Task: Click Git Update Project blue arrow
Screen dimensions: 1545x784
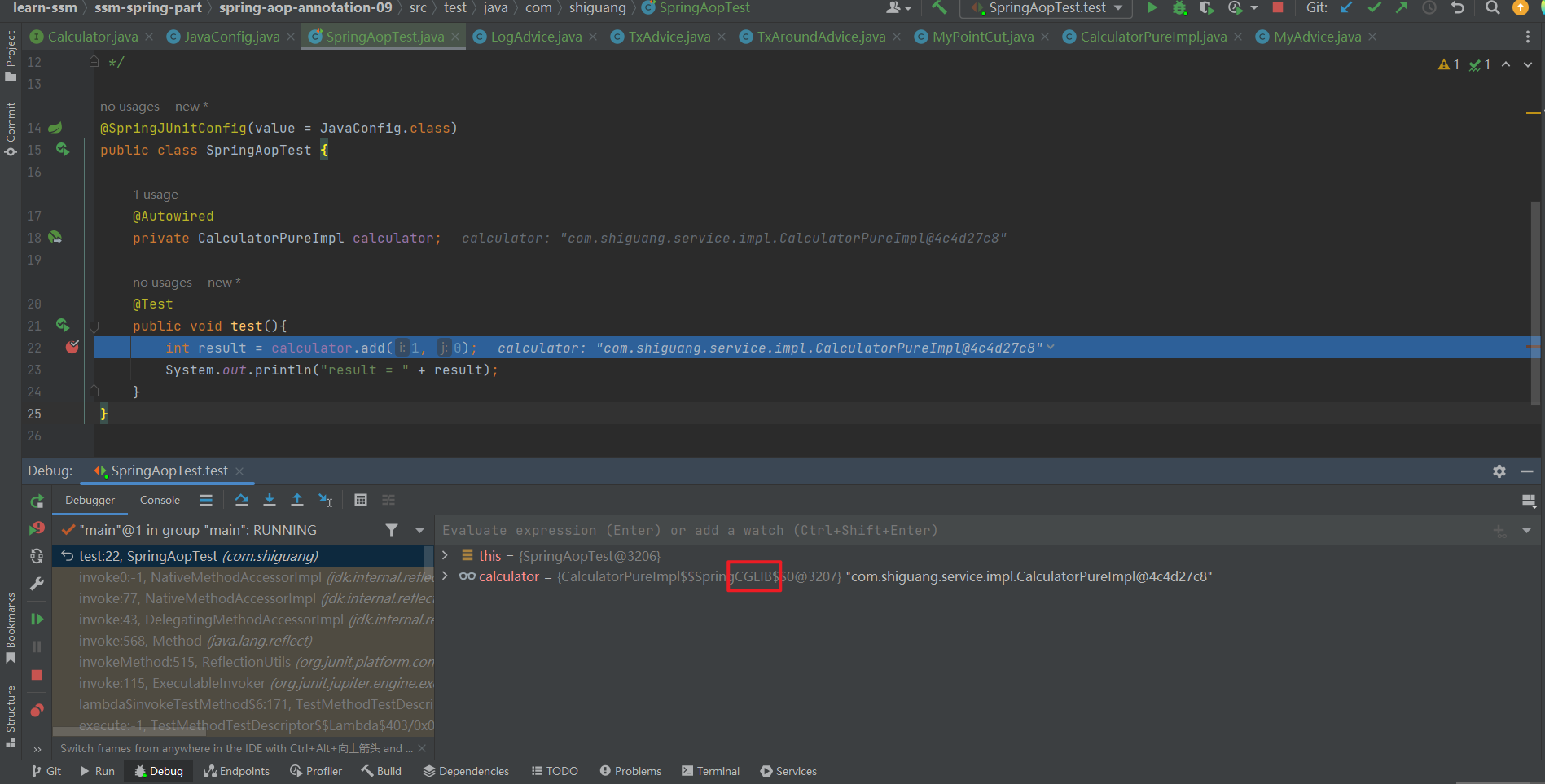Action: tap(1347, 8)
